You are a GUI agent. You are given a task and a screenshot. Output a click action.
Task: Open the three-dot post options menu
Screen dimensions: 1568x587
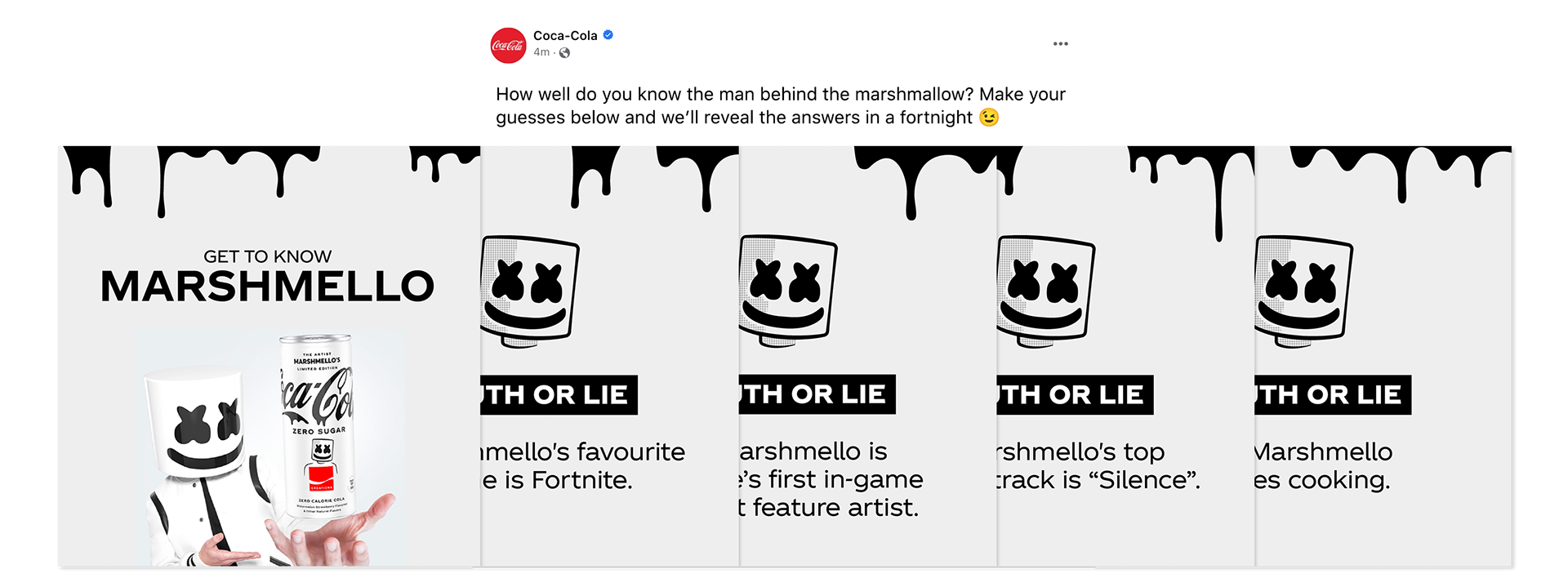point(1060,44)
